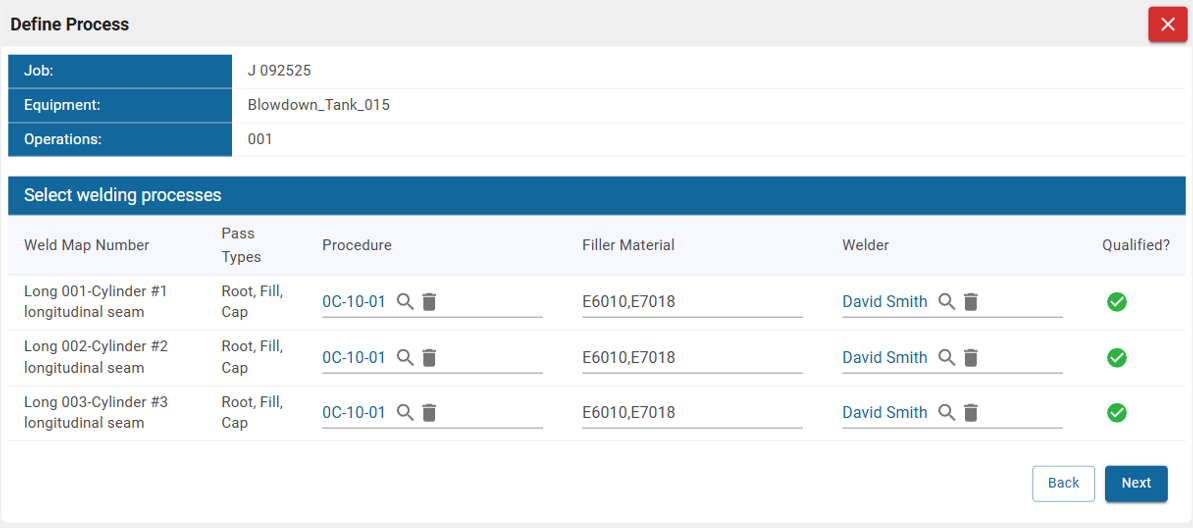
Task: Search procedure for Long 001-Cylinder #1 row
Action: click(x=405, y=302)
